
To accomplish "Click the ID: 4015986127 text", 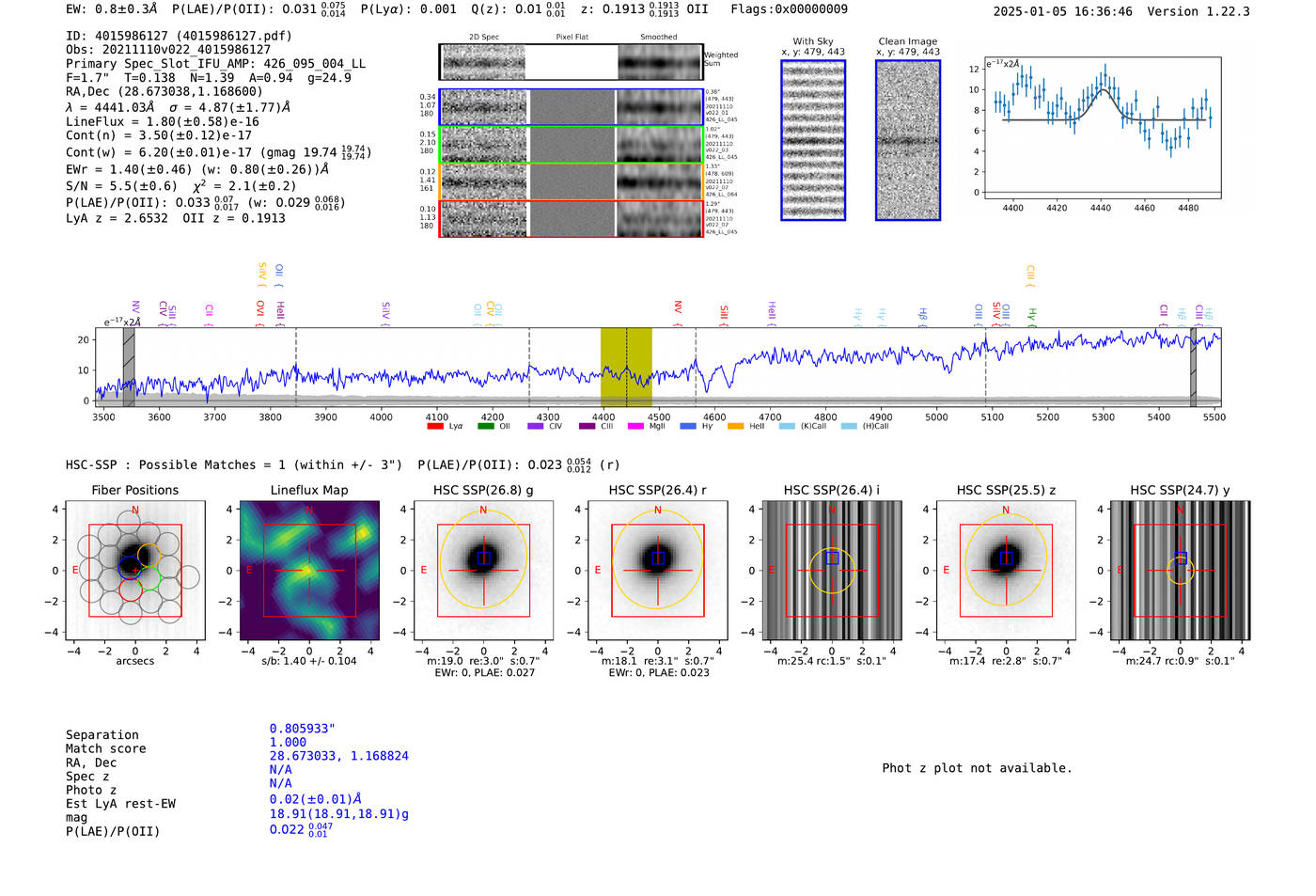I will [x=179, y=36].
